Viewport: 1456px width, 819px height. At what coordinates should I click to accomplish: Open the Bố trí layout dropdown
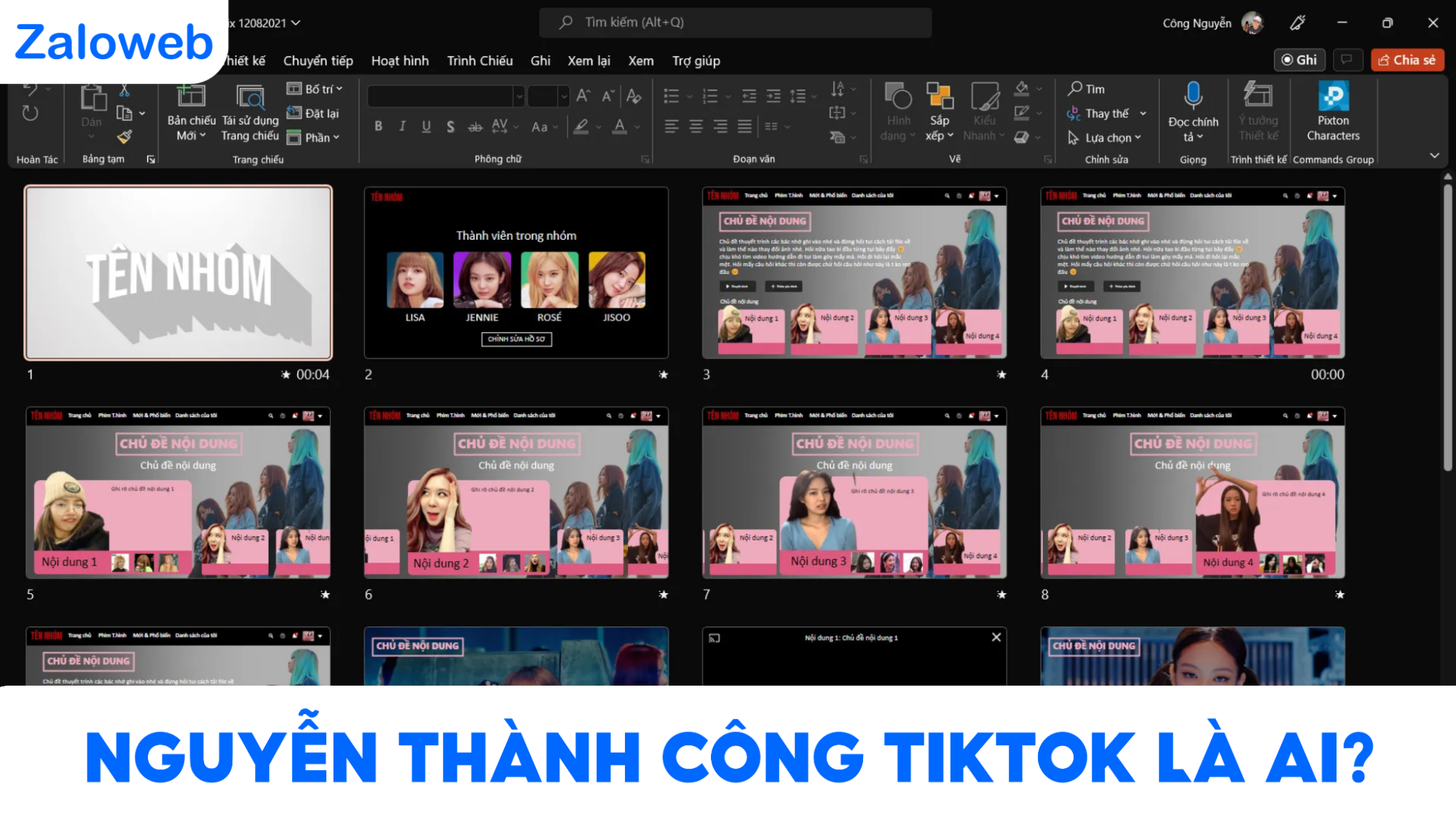[x=315, y=89]
